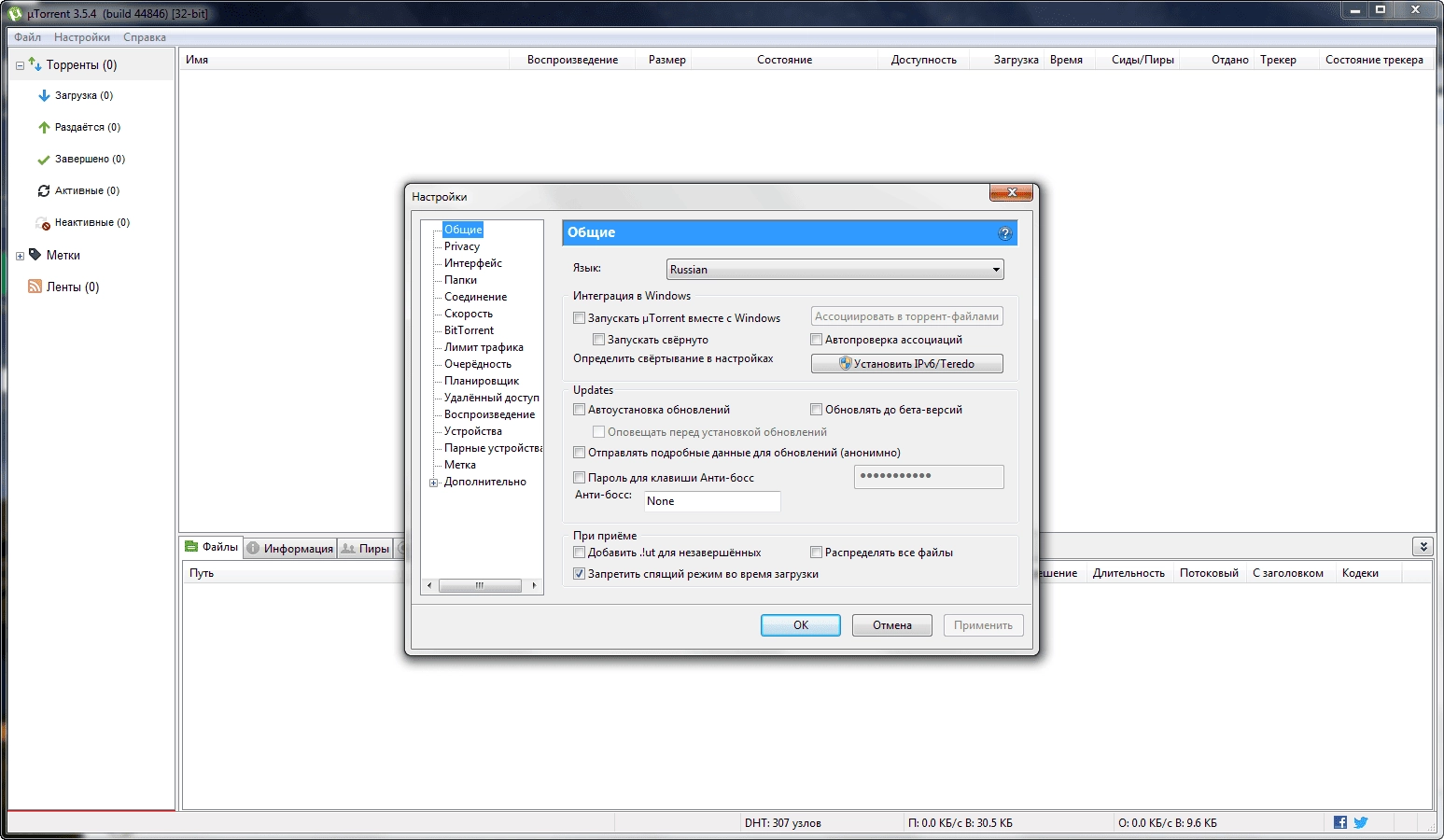Click the Отмена button
Screen dimensions: 1444x840
click(892, 625)
